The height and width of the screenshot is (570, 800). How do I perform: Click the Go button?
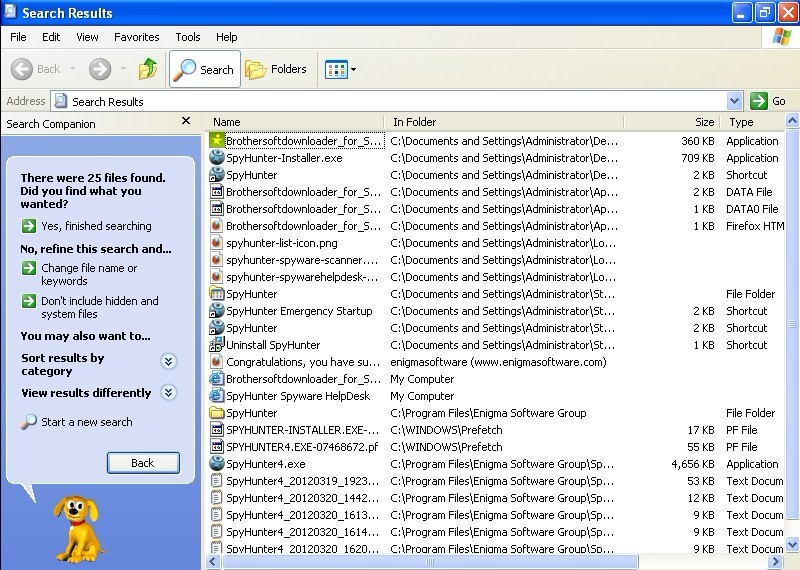768,101
